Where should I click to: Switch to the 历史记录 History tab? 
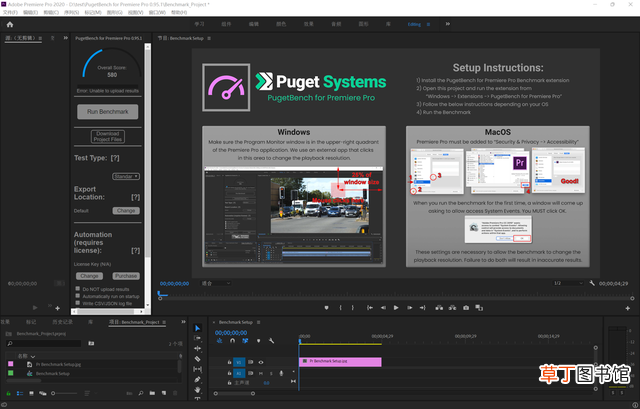tap(62, 322)
